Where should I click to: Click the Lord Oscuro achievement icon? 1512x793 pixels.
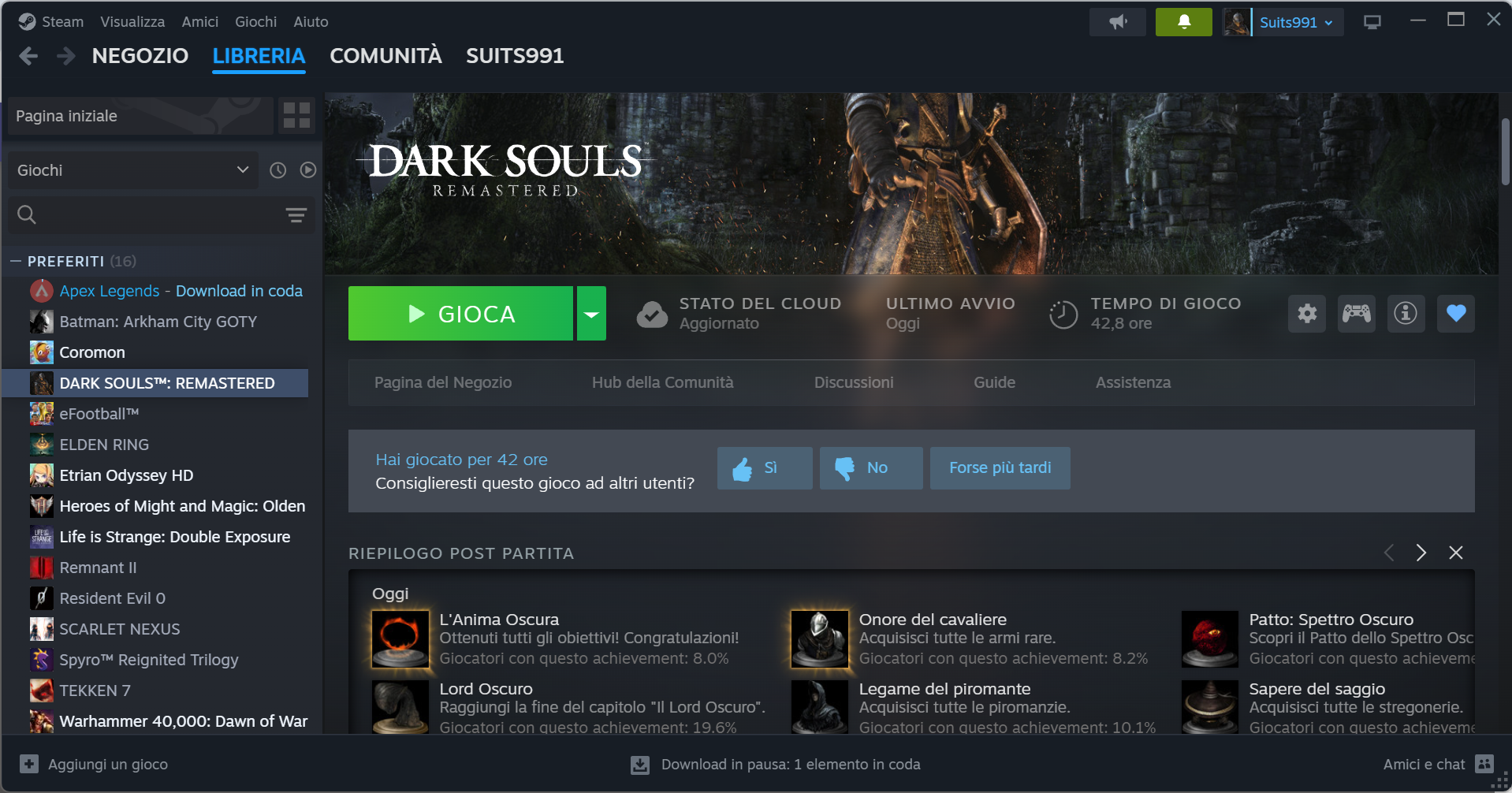pos(400,706)
